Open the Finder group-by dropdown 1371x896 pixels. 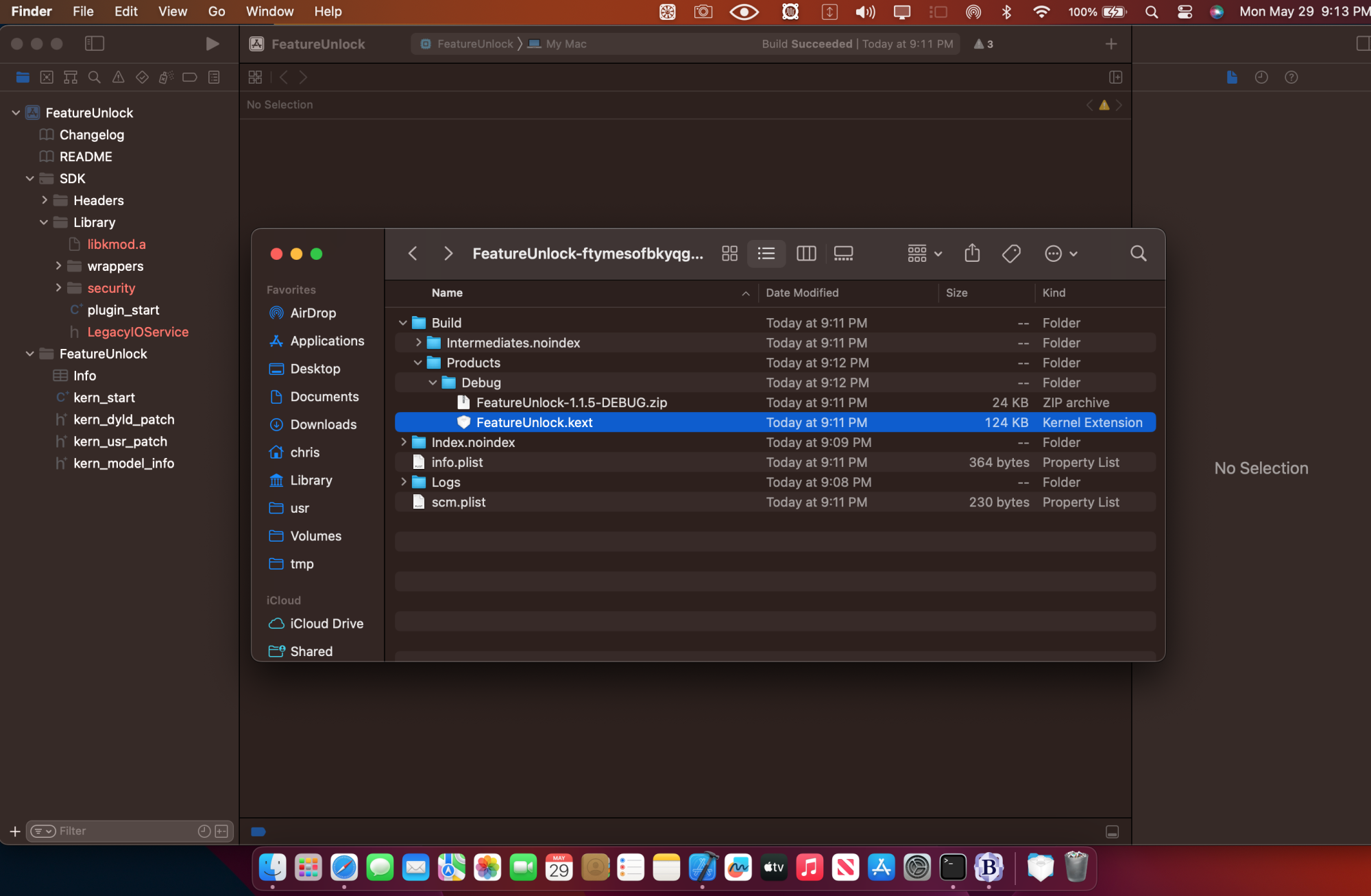pos(925,254)
